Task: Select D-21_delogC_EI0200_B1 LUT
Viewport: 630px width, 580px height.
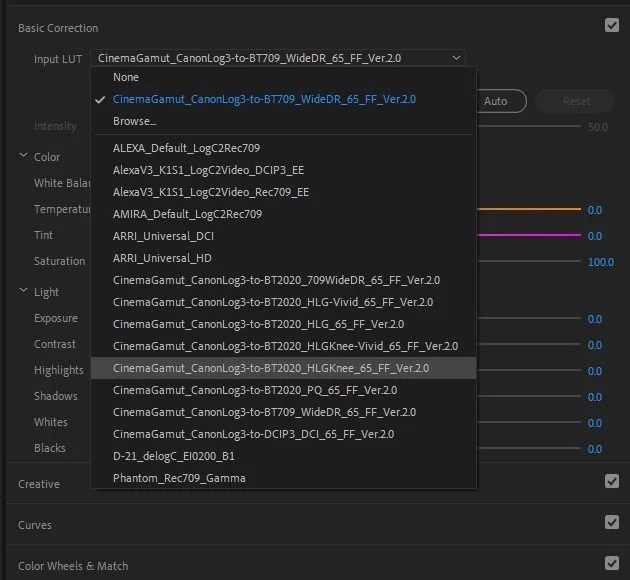Action: [x=284, y=456]
